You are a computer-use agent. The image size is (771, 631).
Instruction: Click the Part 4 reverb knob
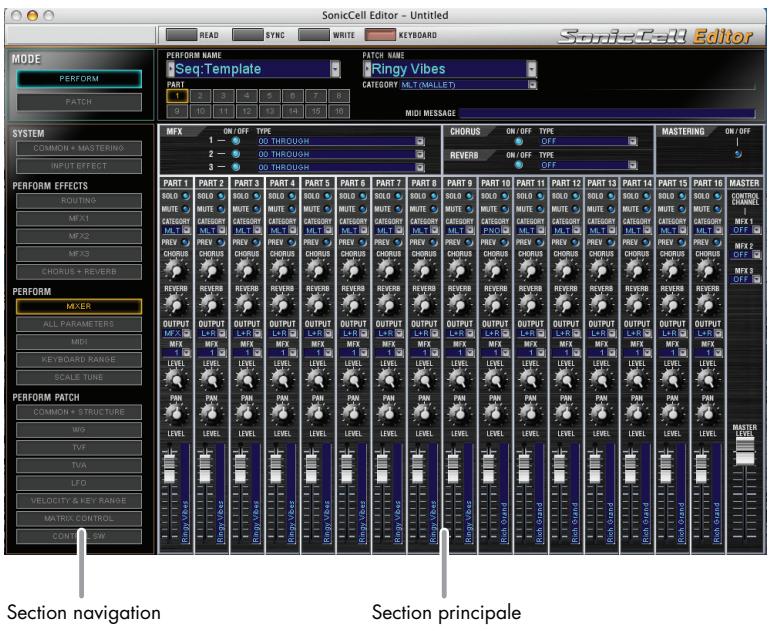(282, 305)
